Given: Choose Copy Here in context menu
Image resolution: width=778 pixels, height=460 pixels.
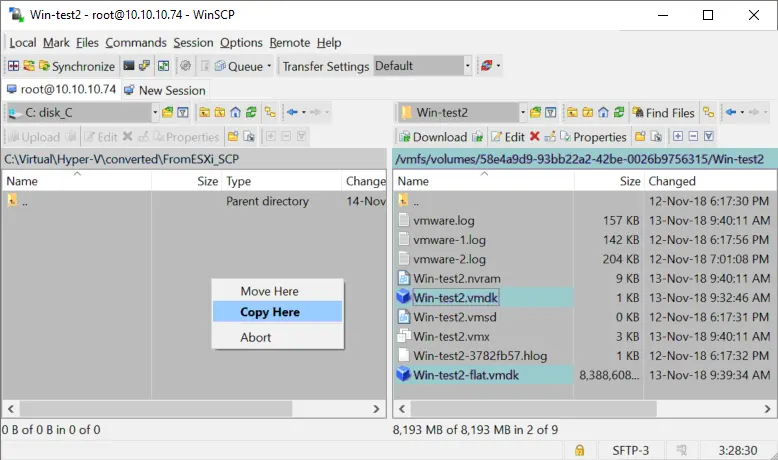Looking at the screenshot, I should coord(278,312).
